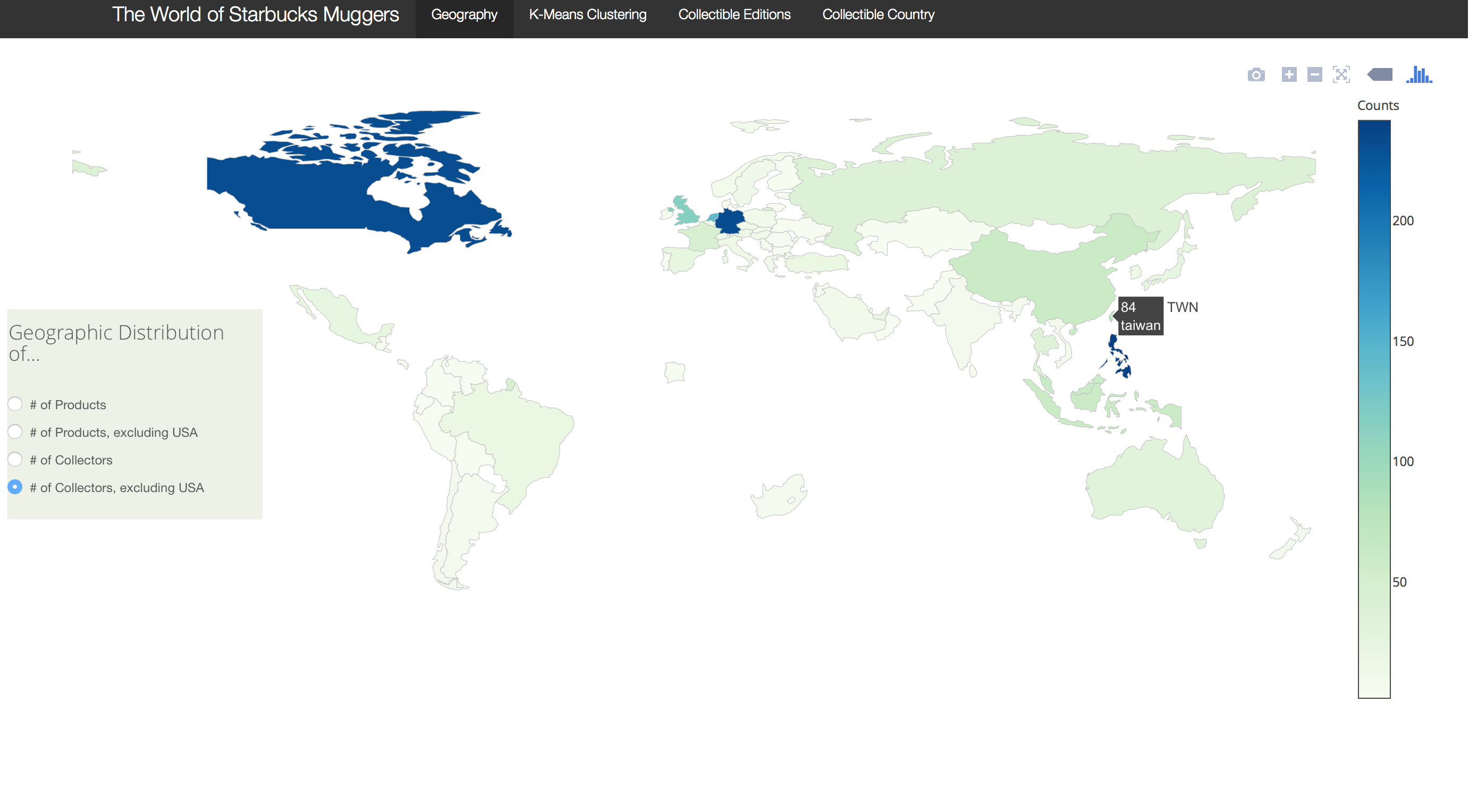
Task: Switch to the Collectible Editions tab
Action: tap(734, 15)
